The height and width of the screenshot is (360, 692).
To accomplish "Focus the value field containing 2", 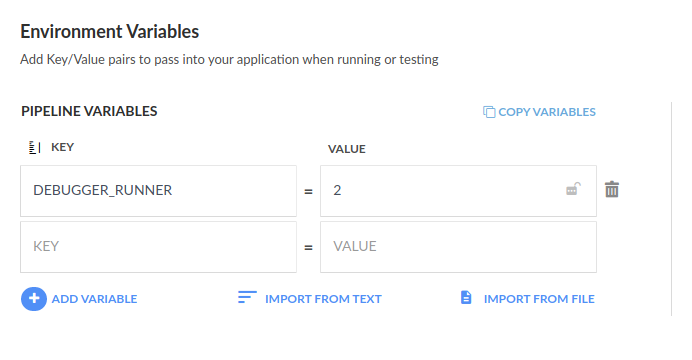I will pos(458,191).
